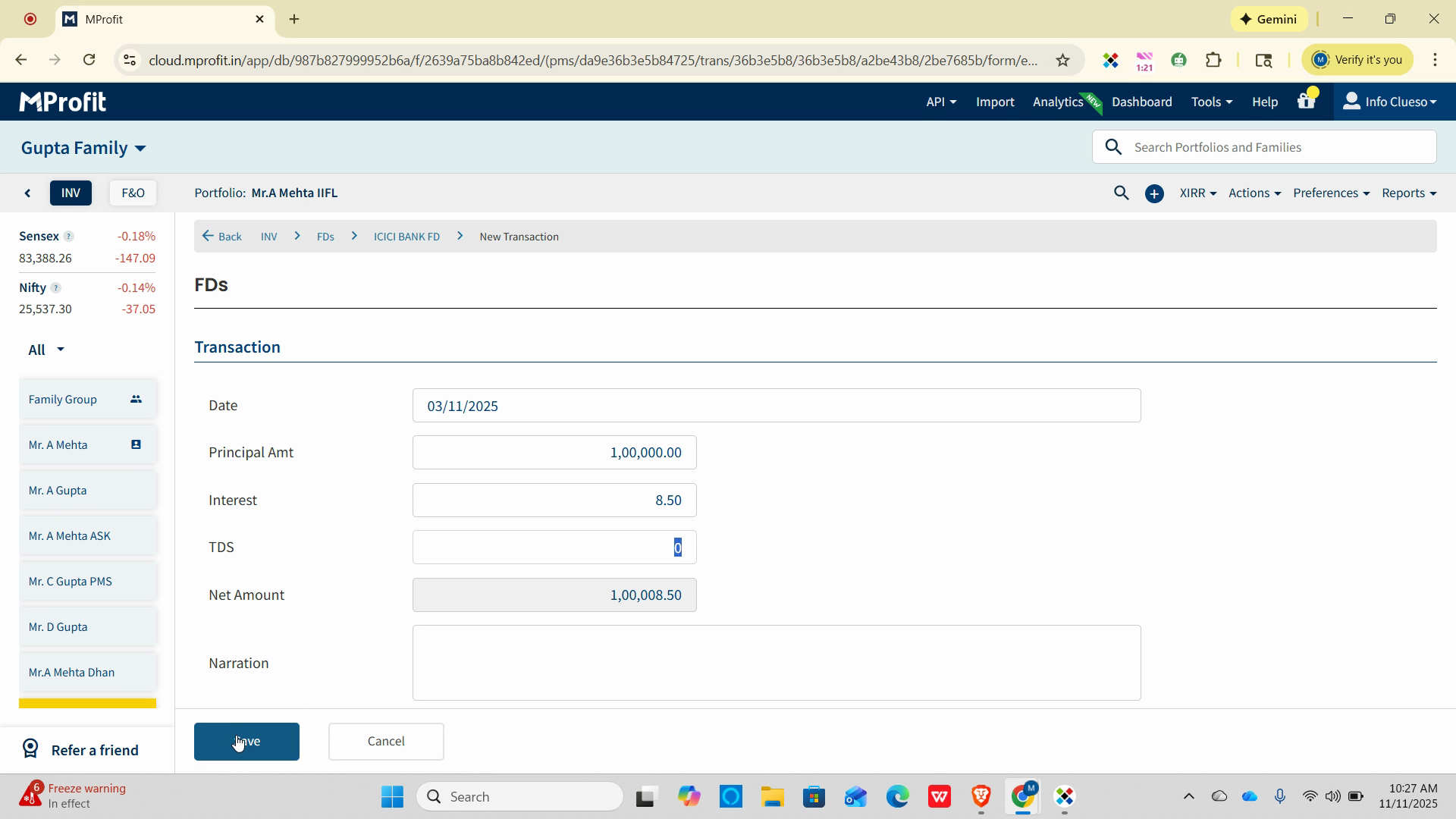Click the Narration text area
The image size is (1456, 819).
click(x=776, y=663)
